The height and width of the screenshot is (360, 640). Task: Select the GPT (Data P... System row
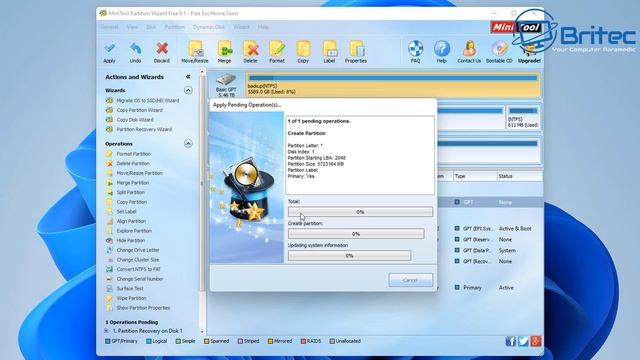click(490, 251)
